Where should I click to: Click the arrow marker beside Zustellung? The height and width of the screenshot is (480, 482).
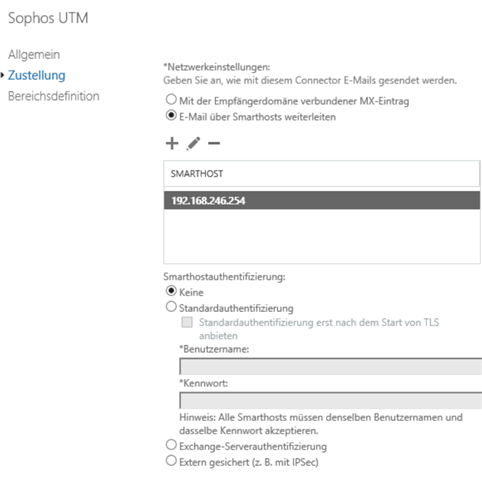point(2,75)
